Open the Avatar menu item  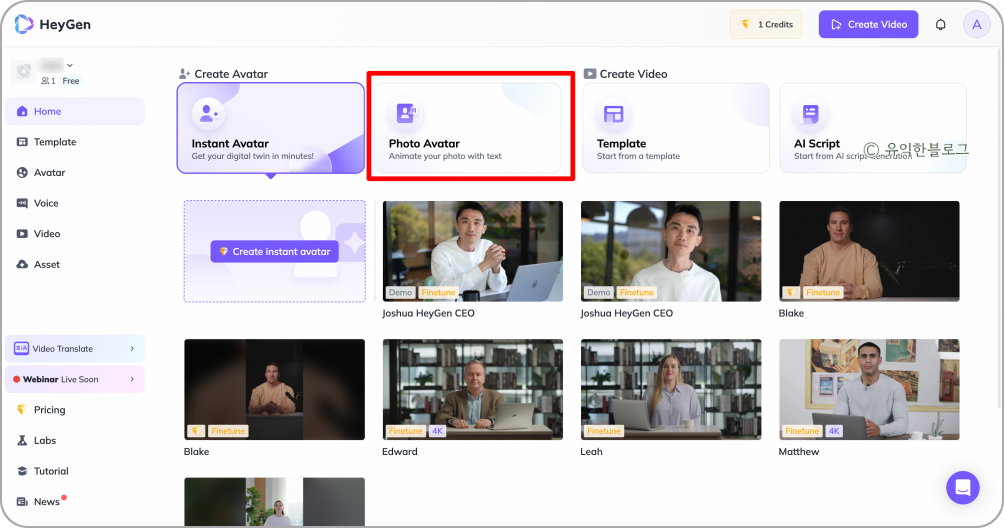coord(75,173)
